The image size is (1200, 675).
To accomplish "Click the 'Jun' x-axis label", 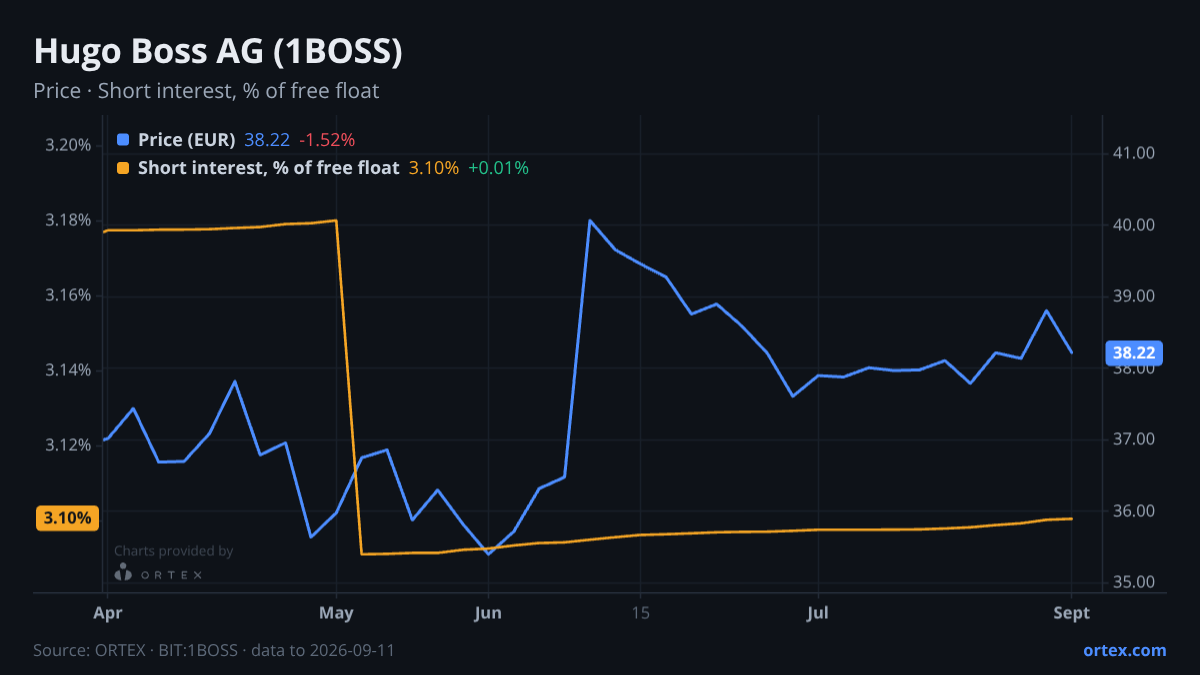I will pyautogui.click(x=488, y=613).
